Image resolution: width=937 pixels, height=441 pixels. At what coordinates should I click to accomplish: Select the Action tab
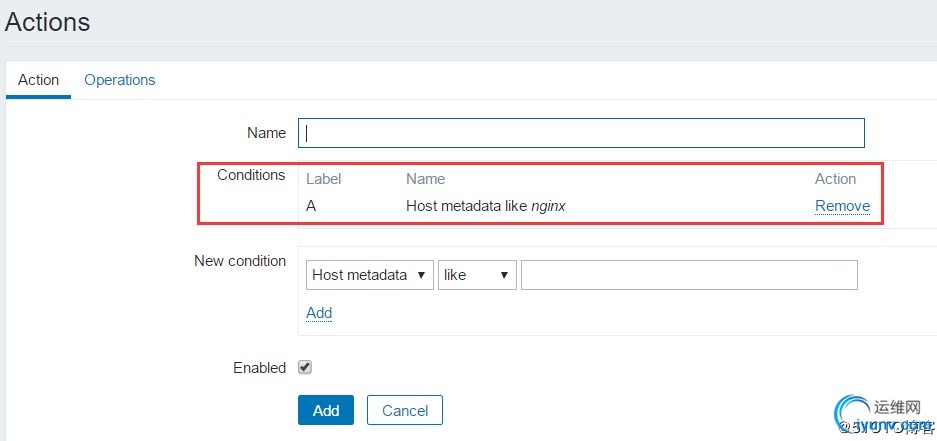pyautogui.click(x=38, y=80)
